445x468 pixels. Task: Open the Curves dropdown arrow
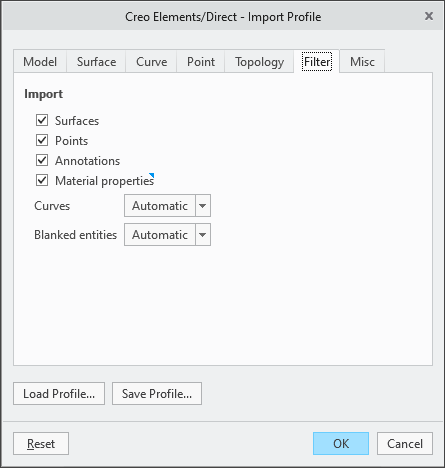[203, 206]
